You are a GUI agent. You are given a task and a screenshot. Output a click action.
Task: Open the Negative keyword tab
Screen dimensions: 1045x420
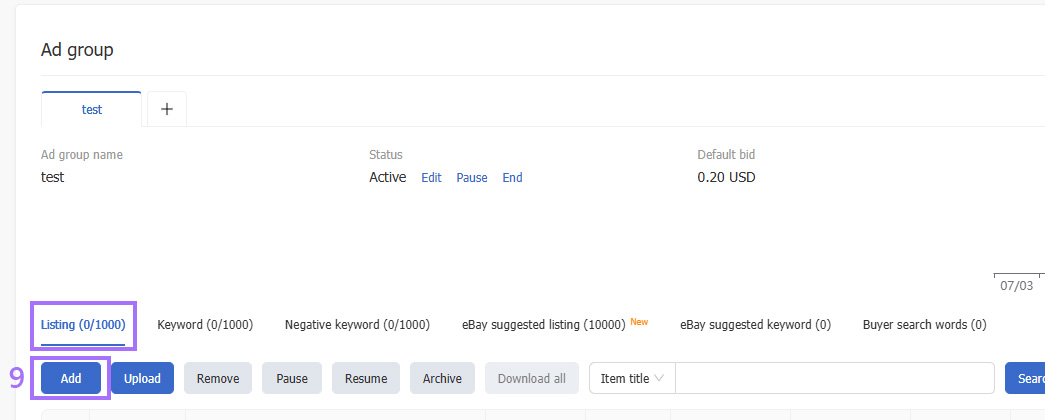357,325
